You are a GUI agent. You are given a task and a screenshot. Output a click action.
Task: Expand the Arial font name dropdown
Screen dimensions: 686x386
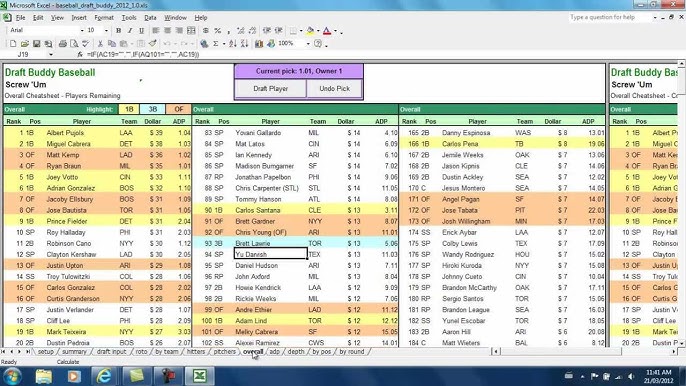click(x=82, y=30)
